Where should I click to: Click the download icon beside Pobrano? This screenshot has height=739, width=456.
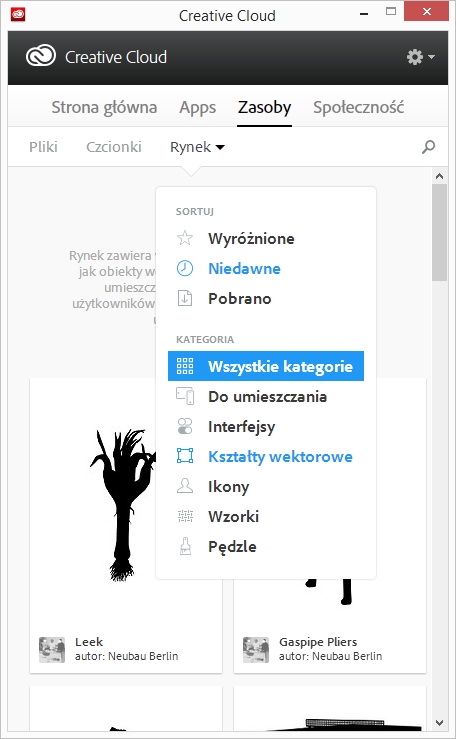(x=185, y=298)
